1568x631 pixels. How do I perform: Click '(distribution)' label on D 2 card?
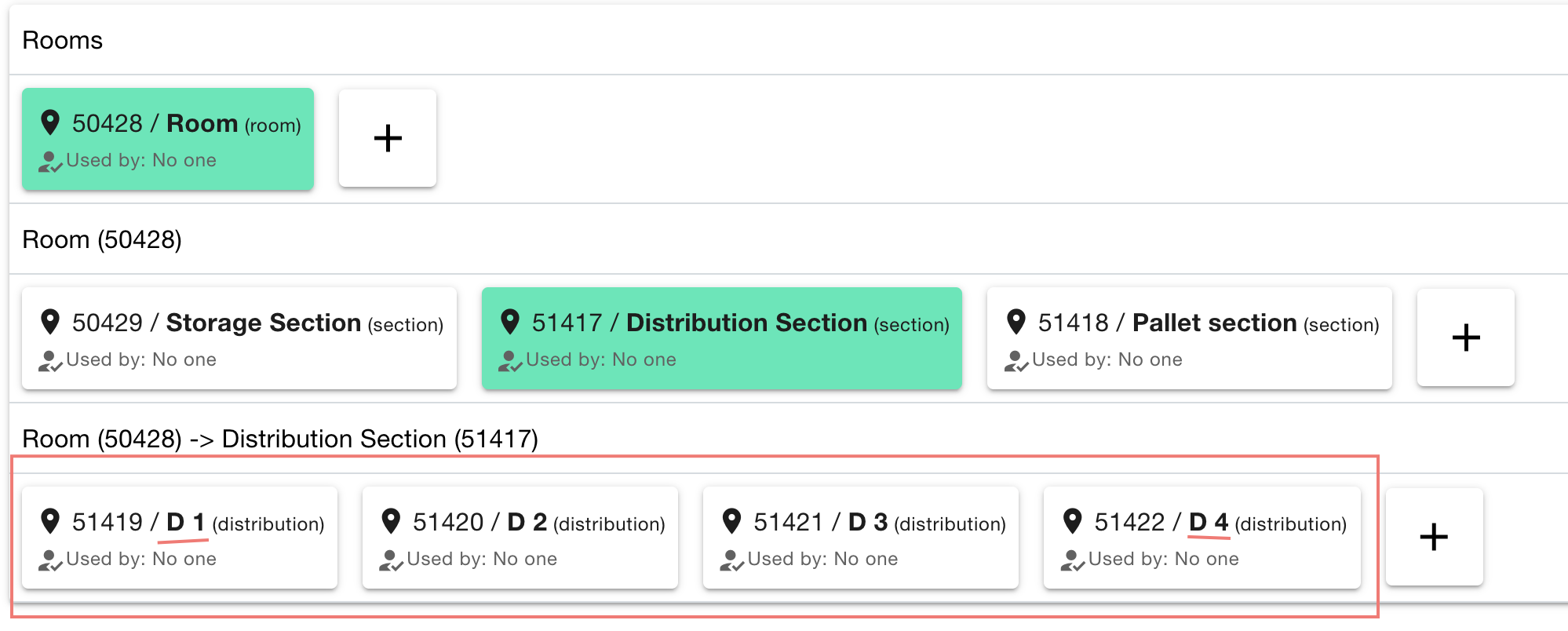609,524
